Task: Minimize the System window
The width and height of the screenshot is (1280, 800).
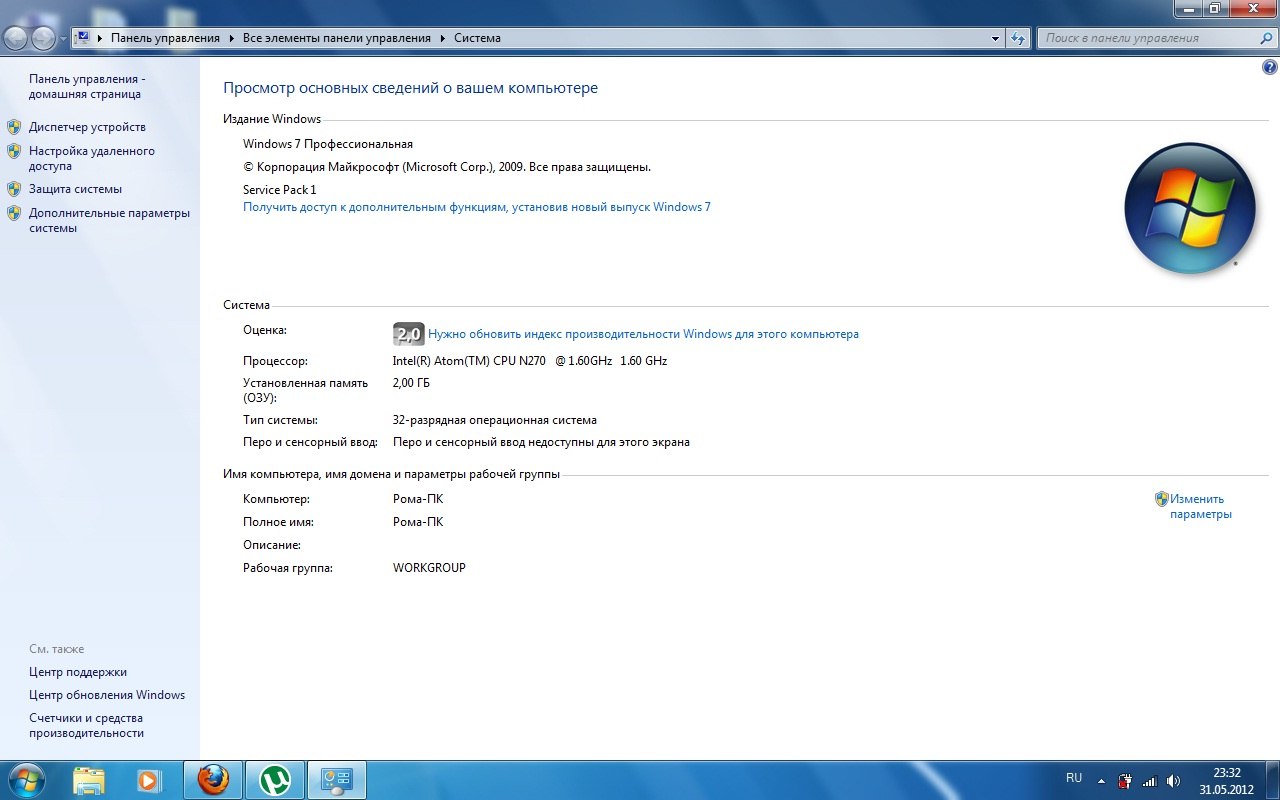Action: pos(1188,8)
